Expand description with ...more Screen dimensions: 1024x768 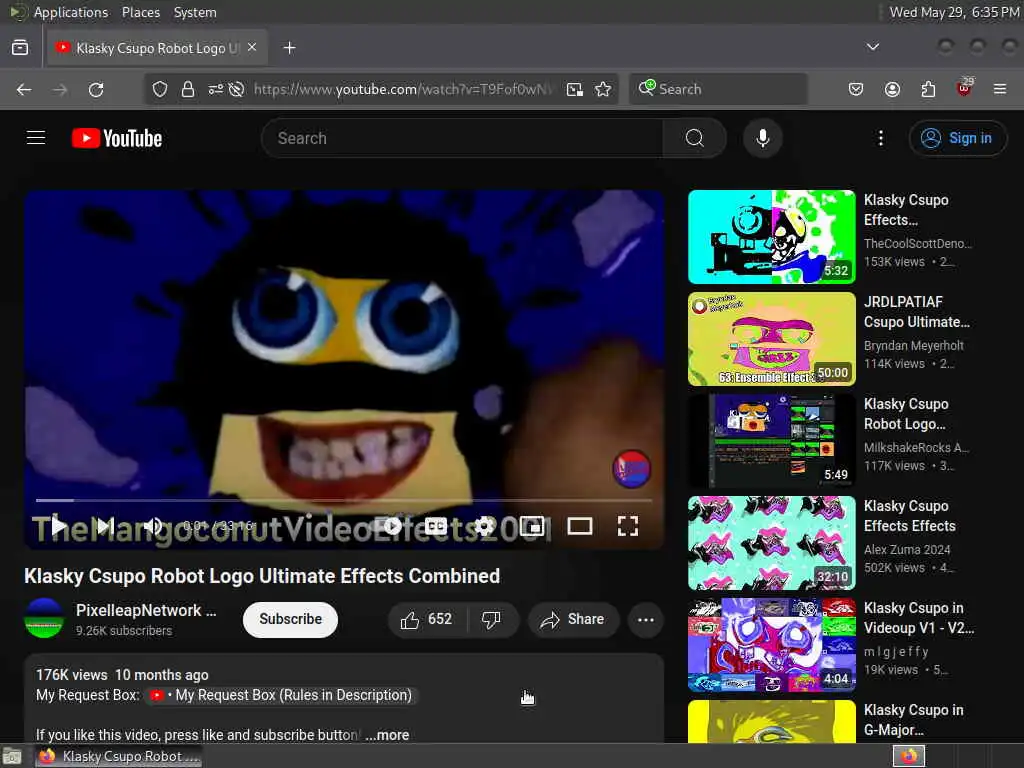(387, 735)
